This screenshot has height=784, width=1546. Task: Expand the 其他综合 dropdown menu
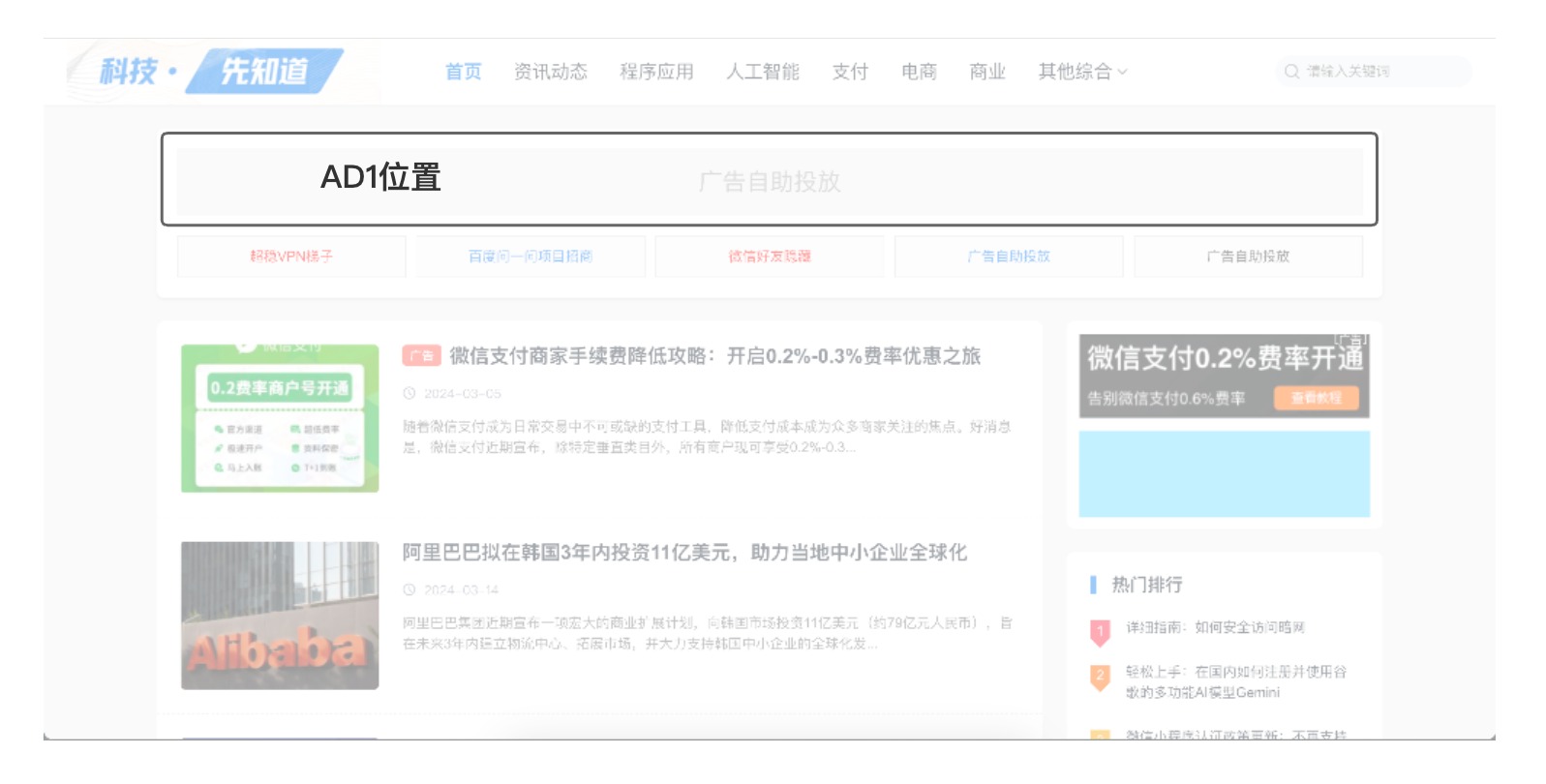click(x=1082, y=72)
